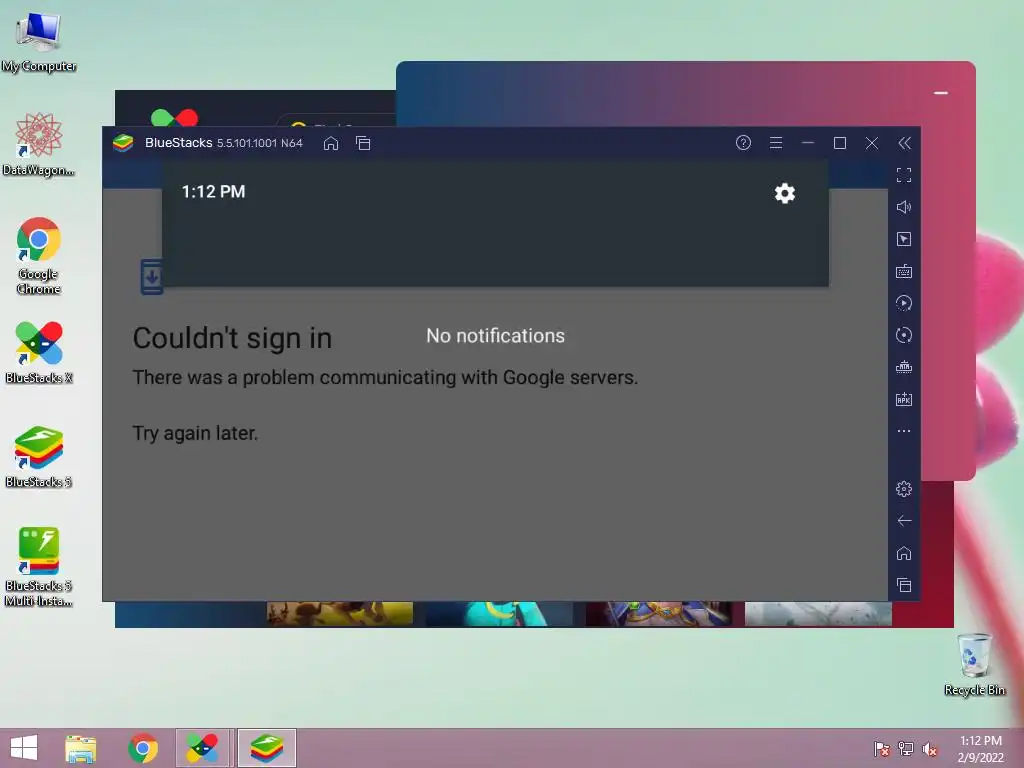Open the Windows Start menu
This screenshot has height=768, width=1024.
[24, 748]
